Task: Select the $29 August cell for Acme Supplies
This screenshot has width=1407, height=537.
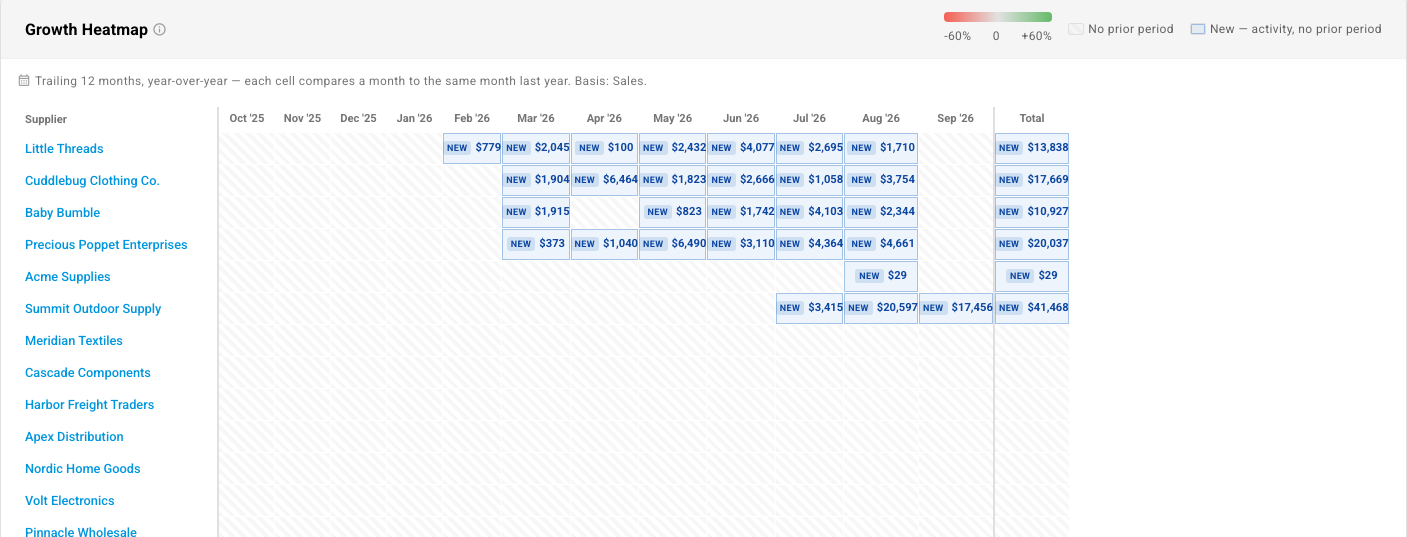Action: [x=881, y=276]
